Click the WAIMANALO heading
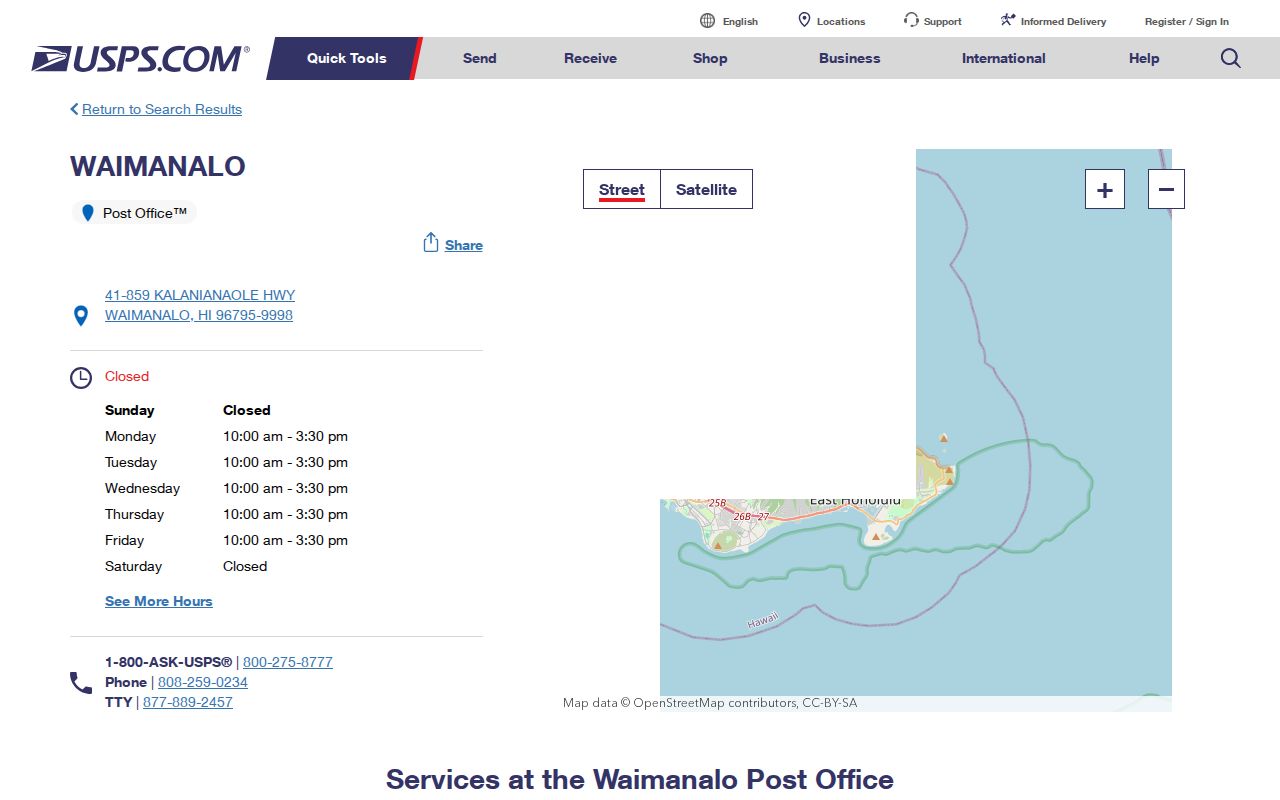 [x=158, y=166]
